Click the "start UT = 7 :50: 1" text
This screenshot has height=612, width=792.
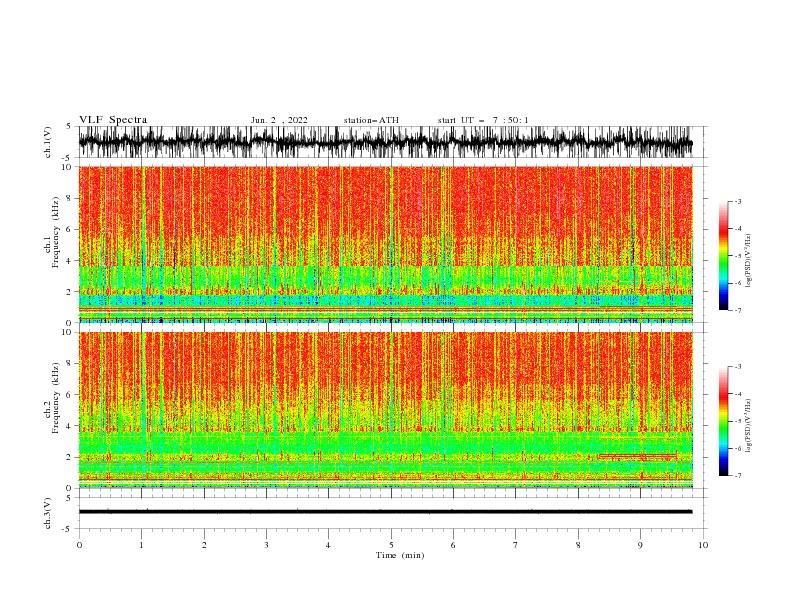483,120
